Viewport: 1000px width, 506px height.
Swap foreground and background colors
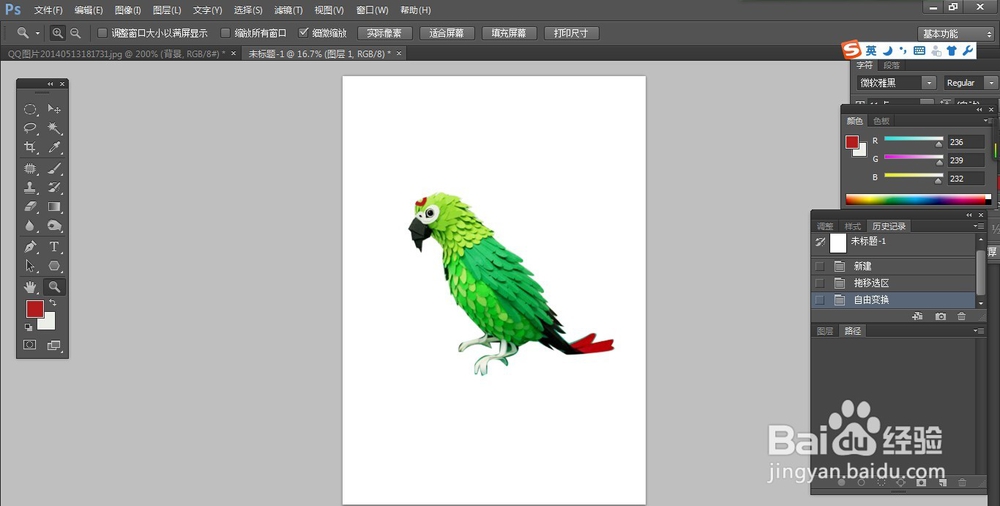pos(52,303)
